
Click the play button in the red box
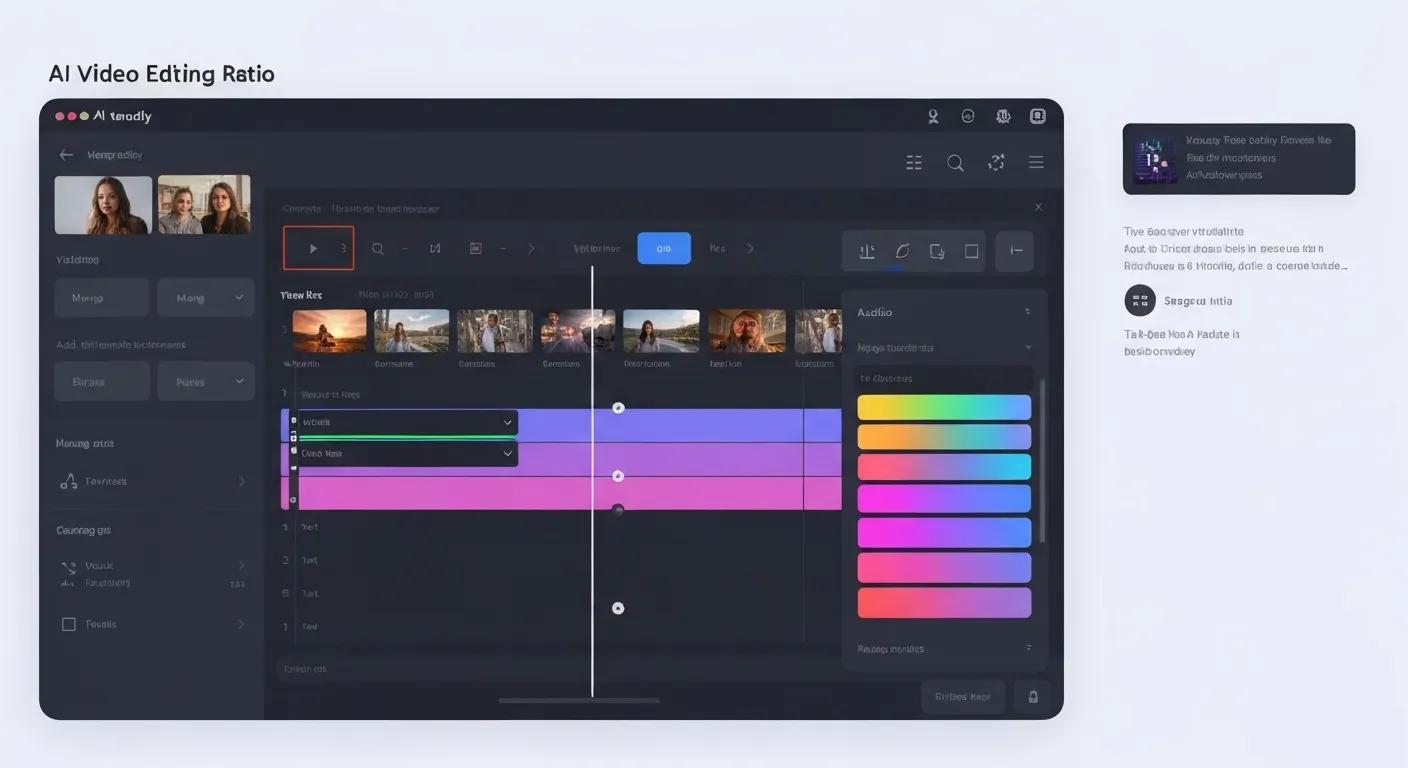click(313, 248)
